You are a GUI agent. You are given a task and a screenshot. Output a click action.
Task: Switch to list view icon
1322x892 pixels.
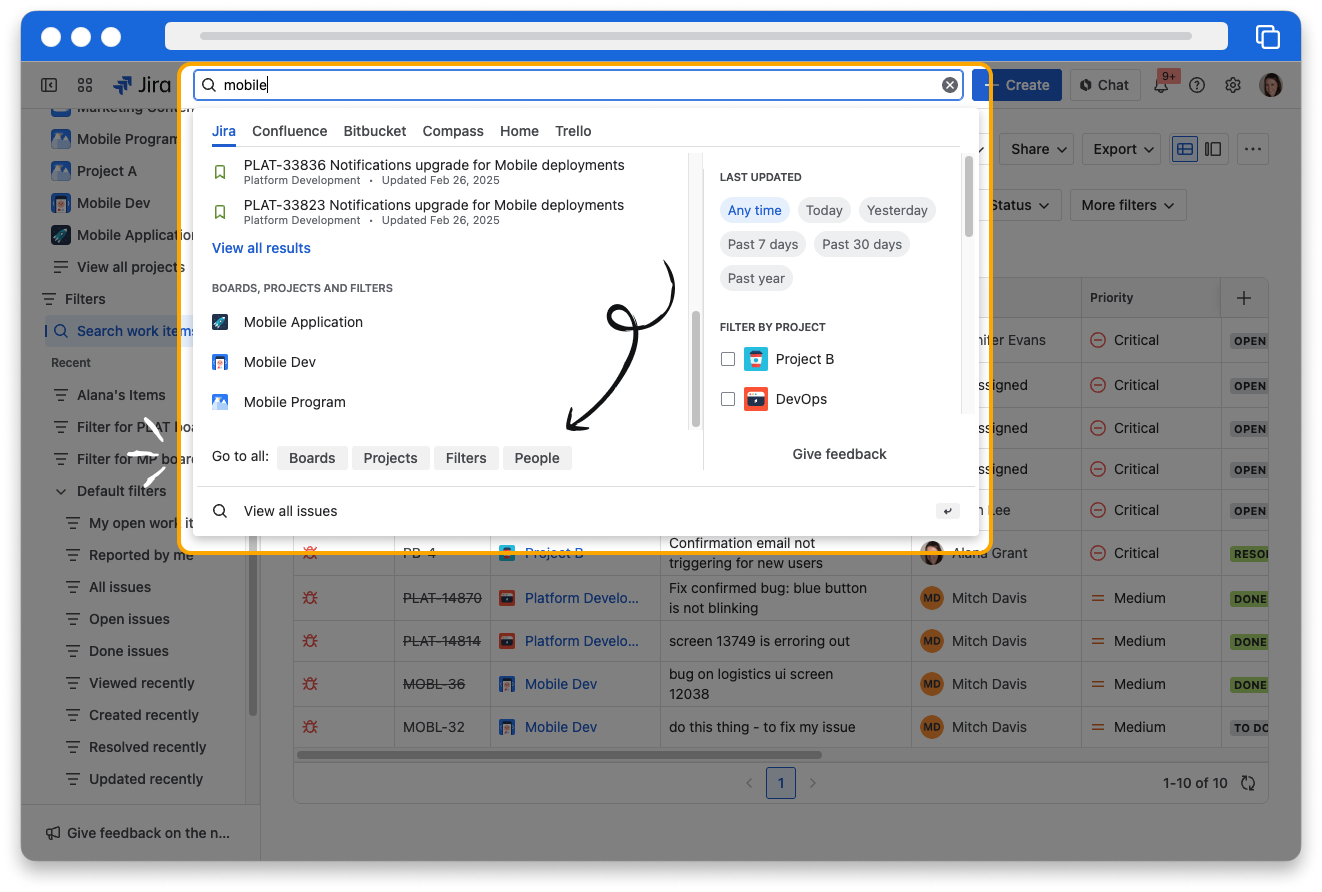pyautogui.click(x=1185, y=149)
